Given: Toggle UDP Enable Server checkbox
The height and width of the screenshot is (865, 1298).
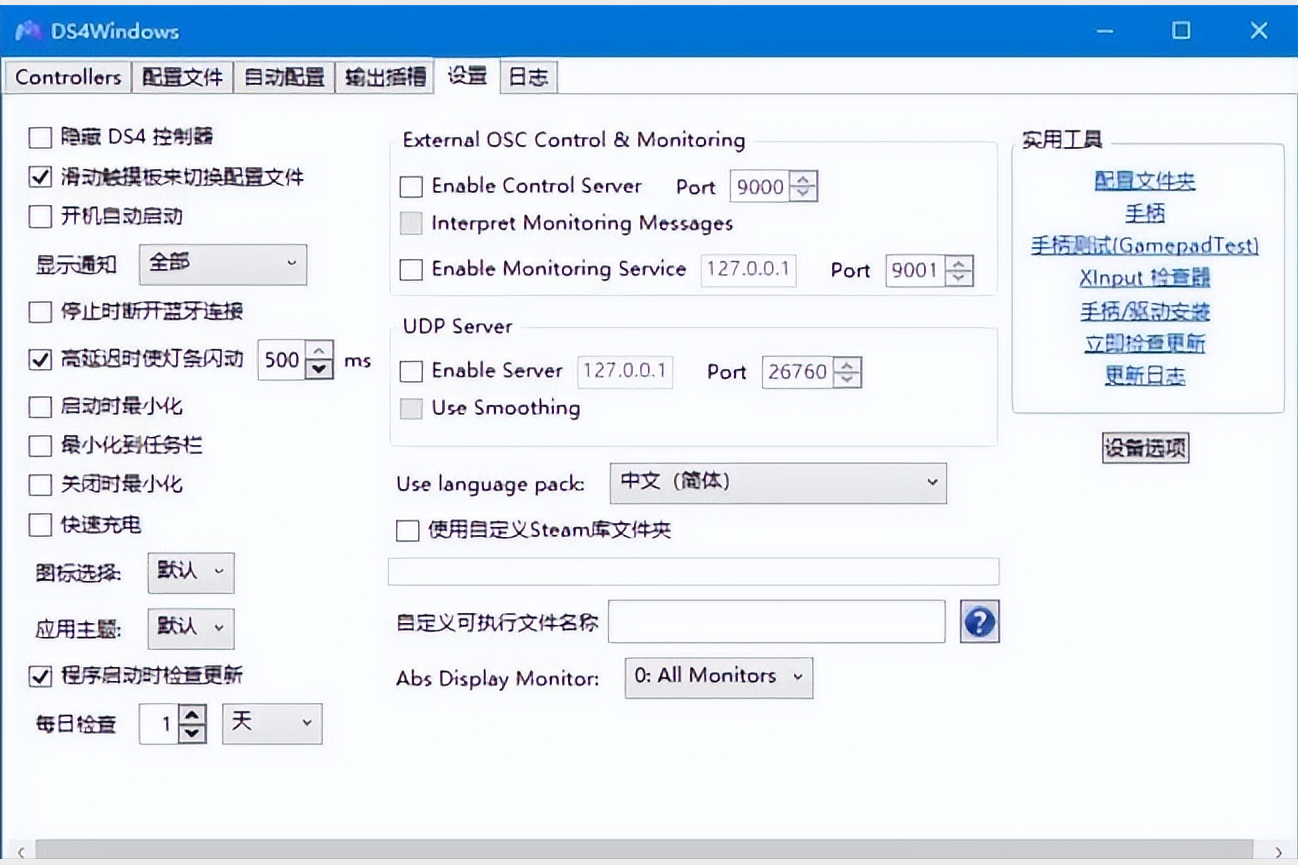Looking at the screenshot, I should point(411,372).
